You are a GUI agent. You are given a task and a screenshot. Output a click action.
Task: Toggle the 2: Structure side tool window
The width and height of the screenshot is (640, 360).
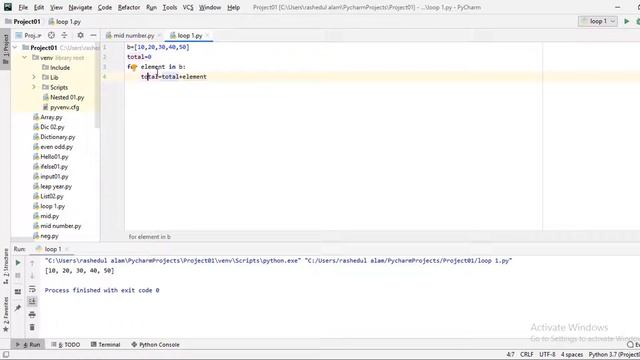click(6, 267)
